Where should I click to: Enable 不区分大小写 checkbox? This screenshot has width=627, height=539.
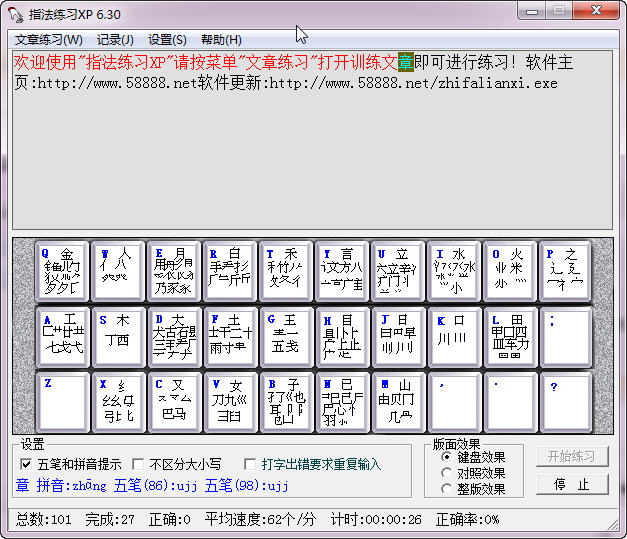pos(138,464)
